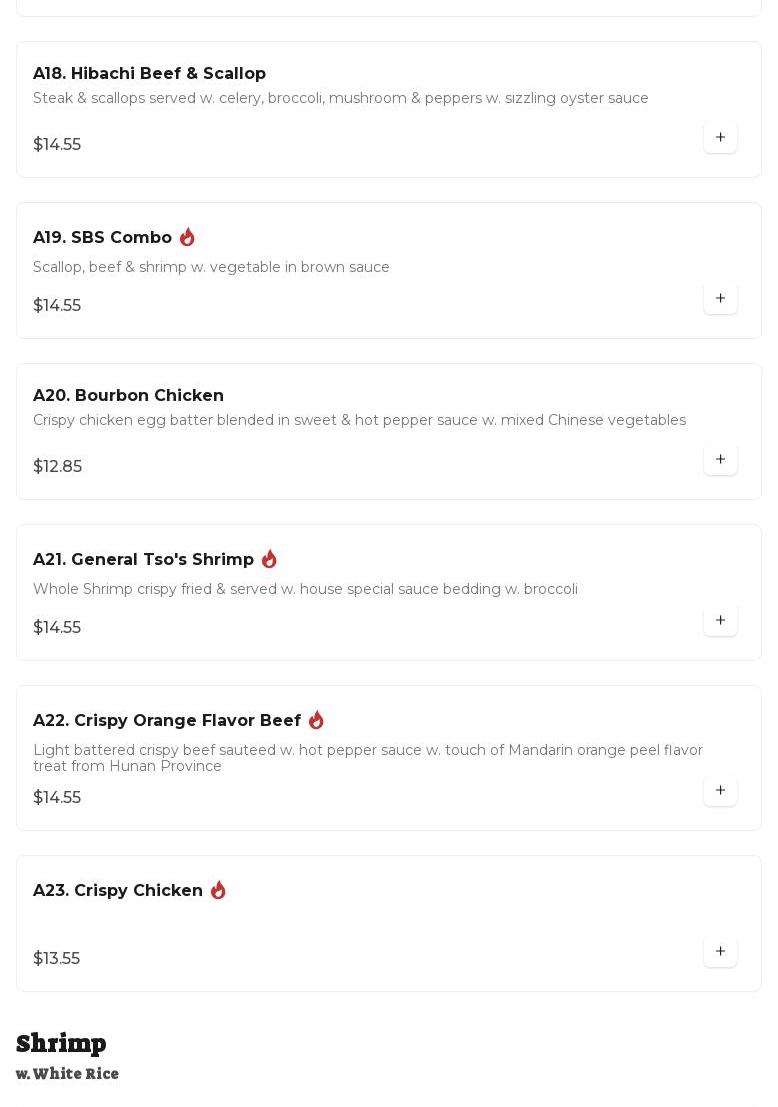The height and width of the screenshot is (1107, 778).
Task: Click the Shrimp section heading
Action: click(61, 1043)
